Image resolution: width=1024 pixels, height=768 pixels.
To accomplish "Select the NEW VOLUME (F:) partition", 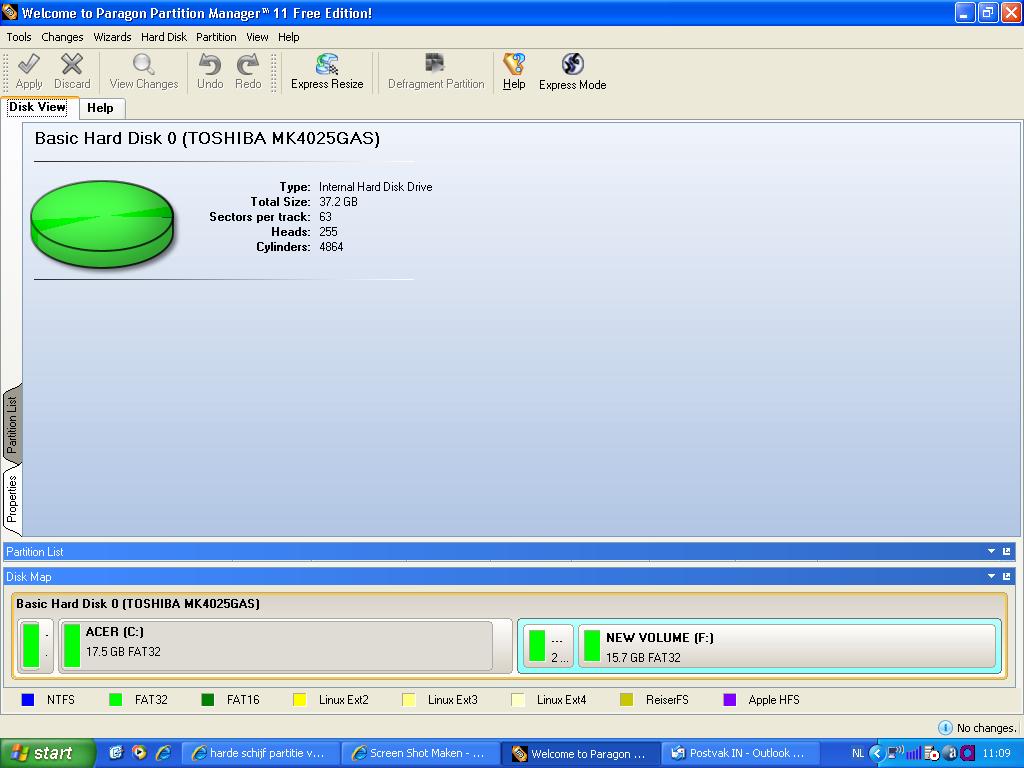I will 787,647.
